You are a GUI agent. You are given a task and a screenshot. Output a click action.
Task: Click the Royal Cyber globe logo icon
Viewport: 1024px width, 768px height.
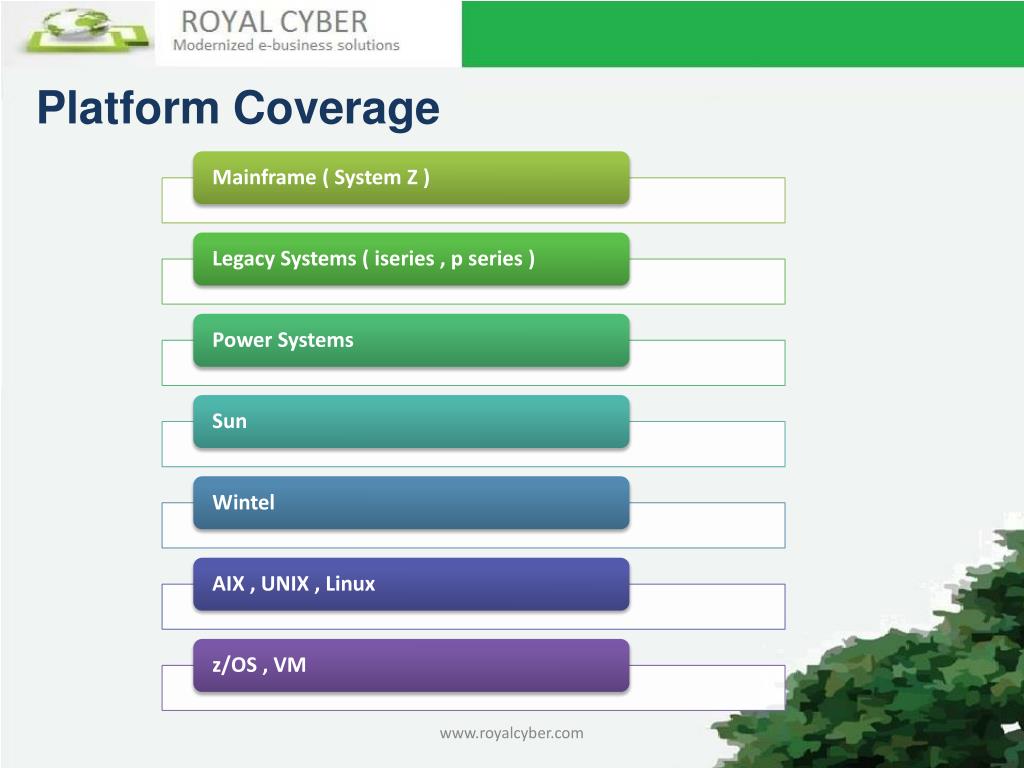point(86,31)
